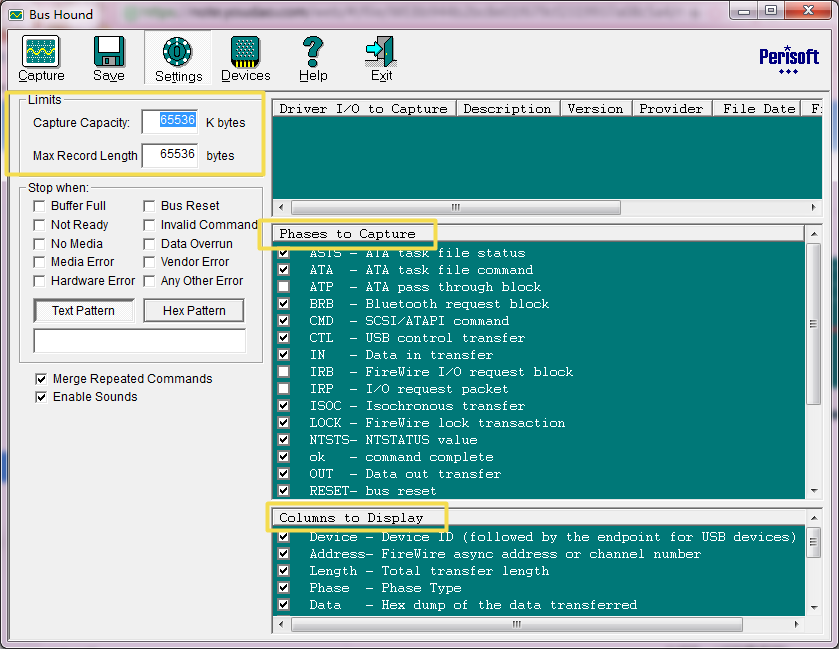Click Columns list scroll right arrow

(x=797, y=624)
